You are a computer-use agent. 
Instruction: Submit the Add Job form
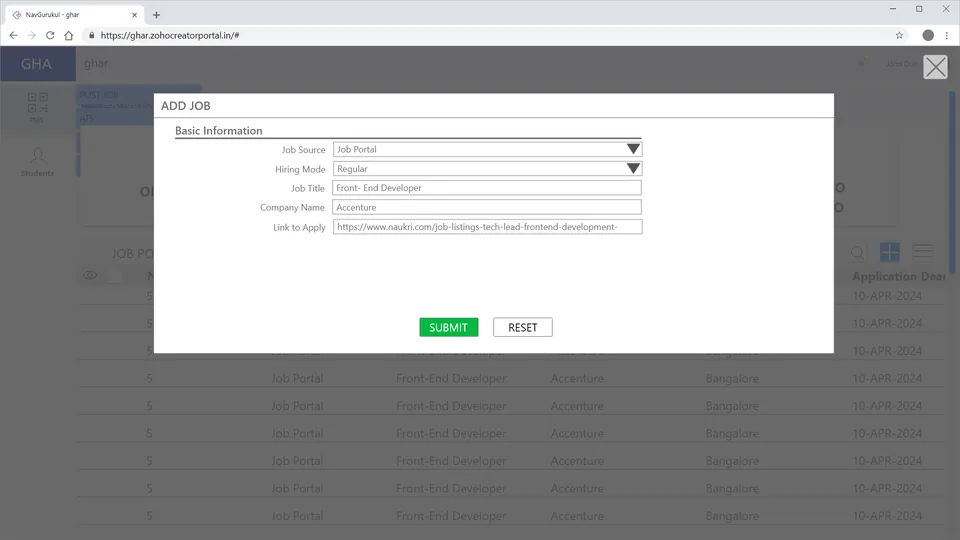point(448,328)
